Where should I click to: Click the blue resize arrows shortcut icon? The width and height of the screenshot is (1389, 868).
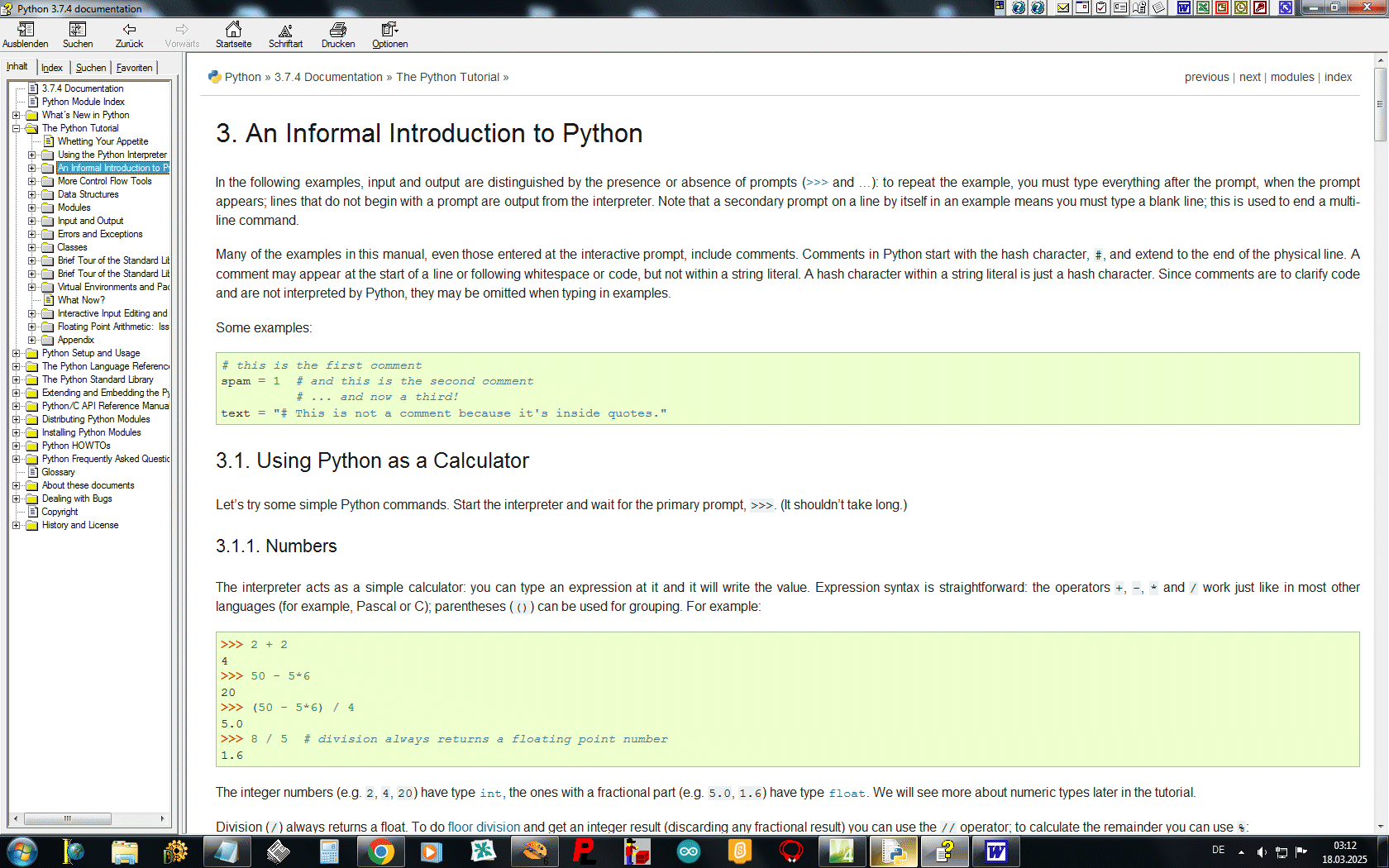(1286, 7)
